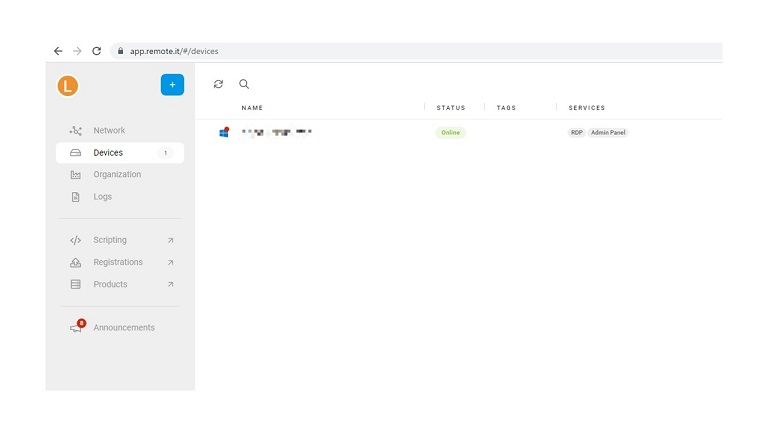Open the orange L account avatar
The image size is (768, 432).
coord(68,86)
